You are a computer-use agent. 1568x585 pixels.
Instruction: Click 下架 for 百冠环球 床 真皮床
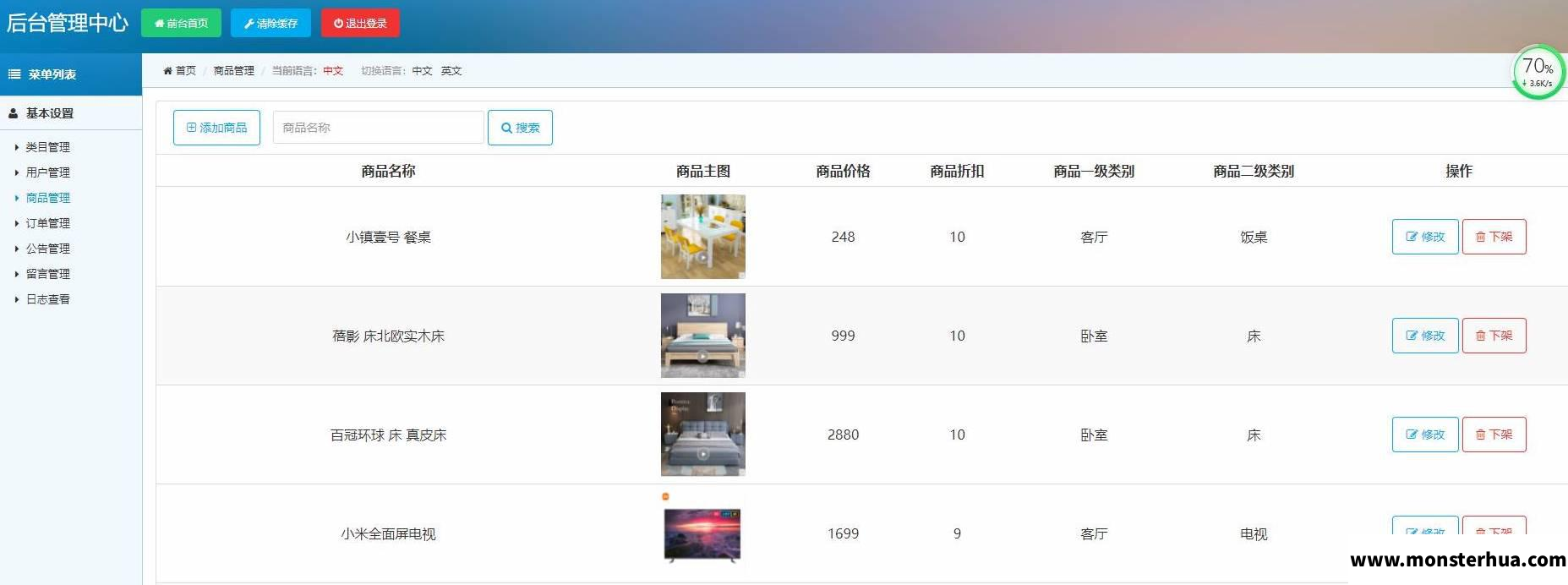pos(1494,435)
